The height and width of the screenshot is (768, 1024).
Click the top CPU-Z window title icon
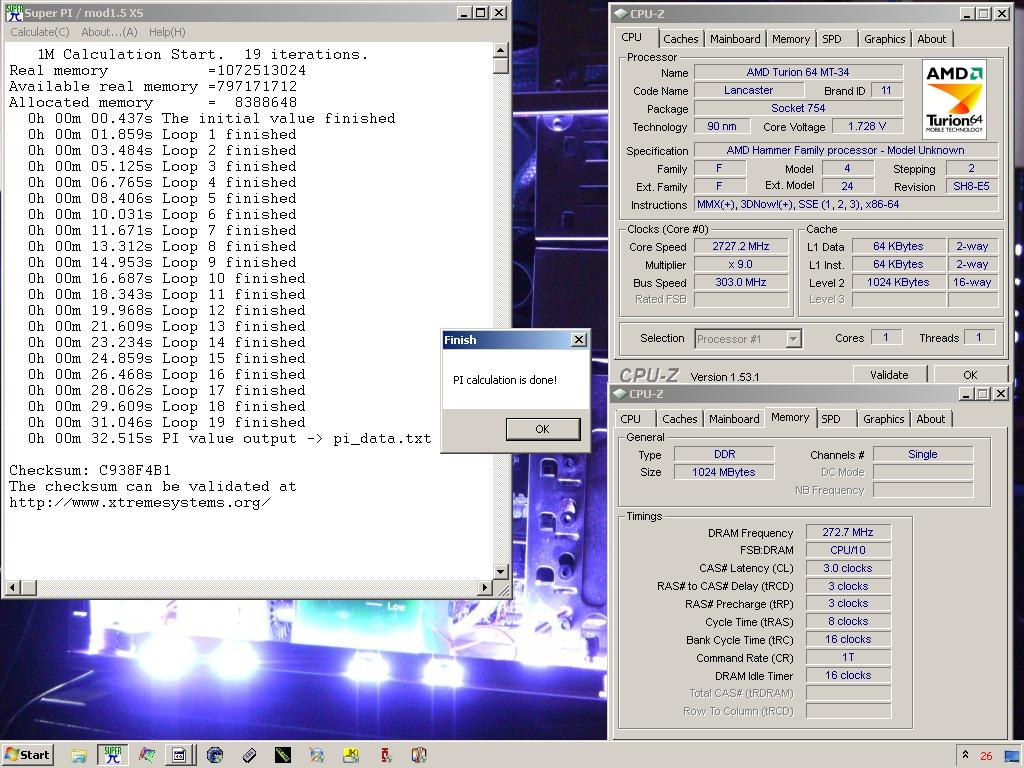620,14
